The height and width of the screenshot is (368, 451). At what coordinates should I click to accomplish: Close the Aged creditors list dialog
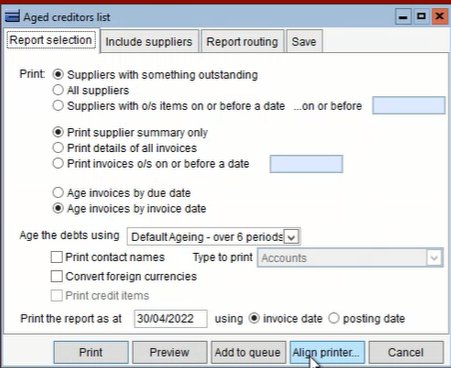tap(440, 16)
